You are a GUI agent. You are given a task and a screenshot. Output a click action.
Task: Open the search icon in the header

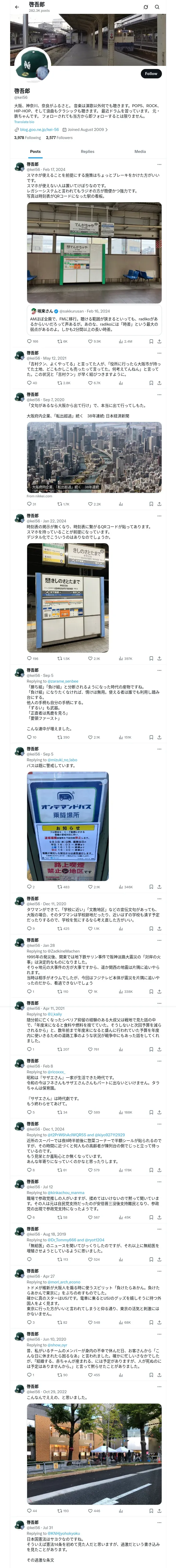[x=157, y=7]
